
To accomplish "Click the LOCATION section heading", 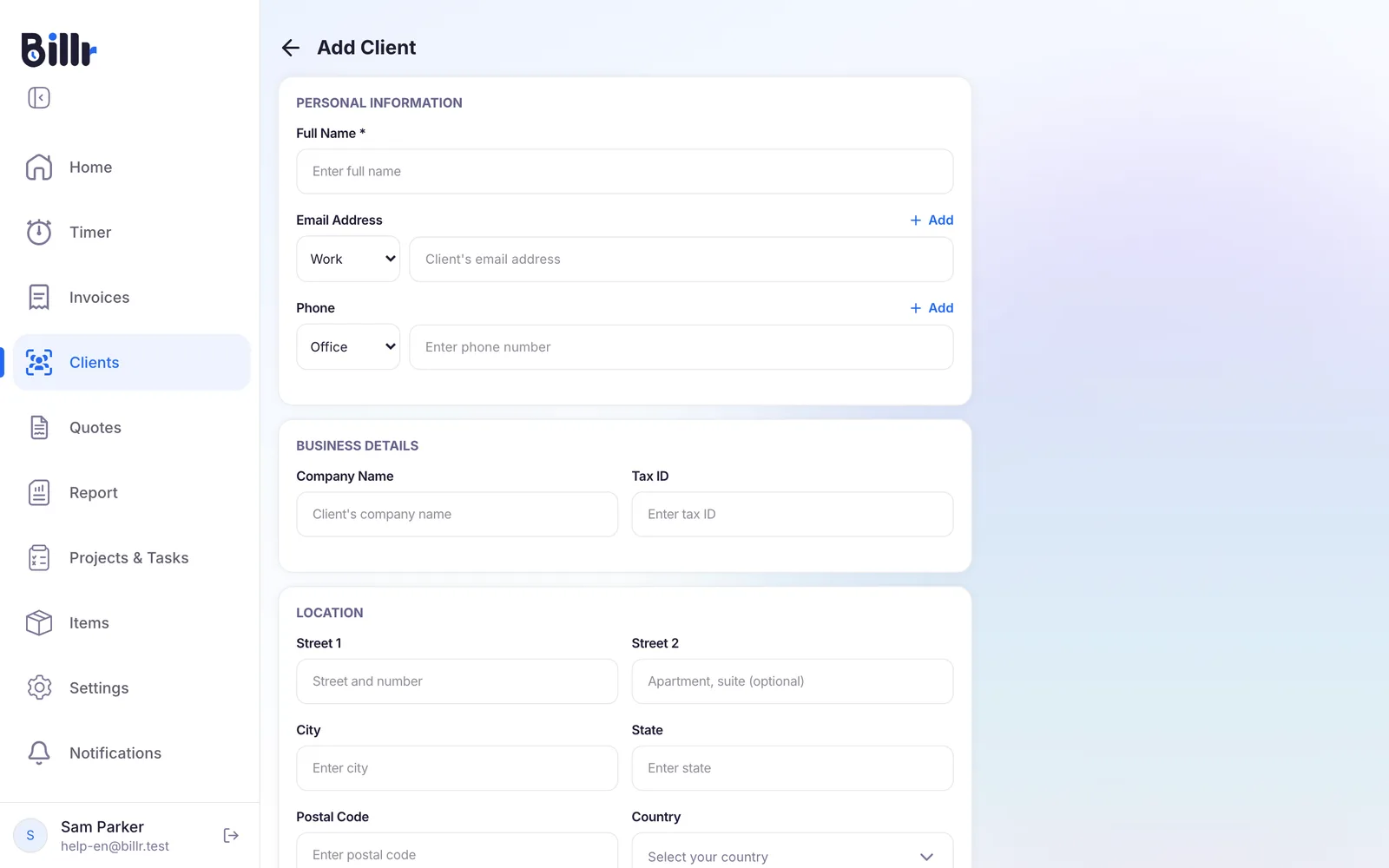I will 330,613.
